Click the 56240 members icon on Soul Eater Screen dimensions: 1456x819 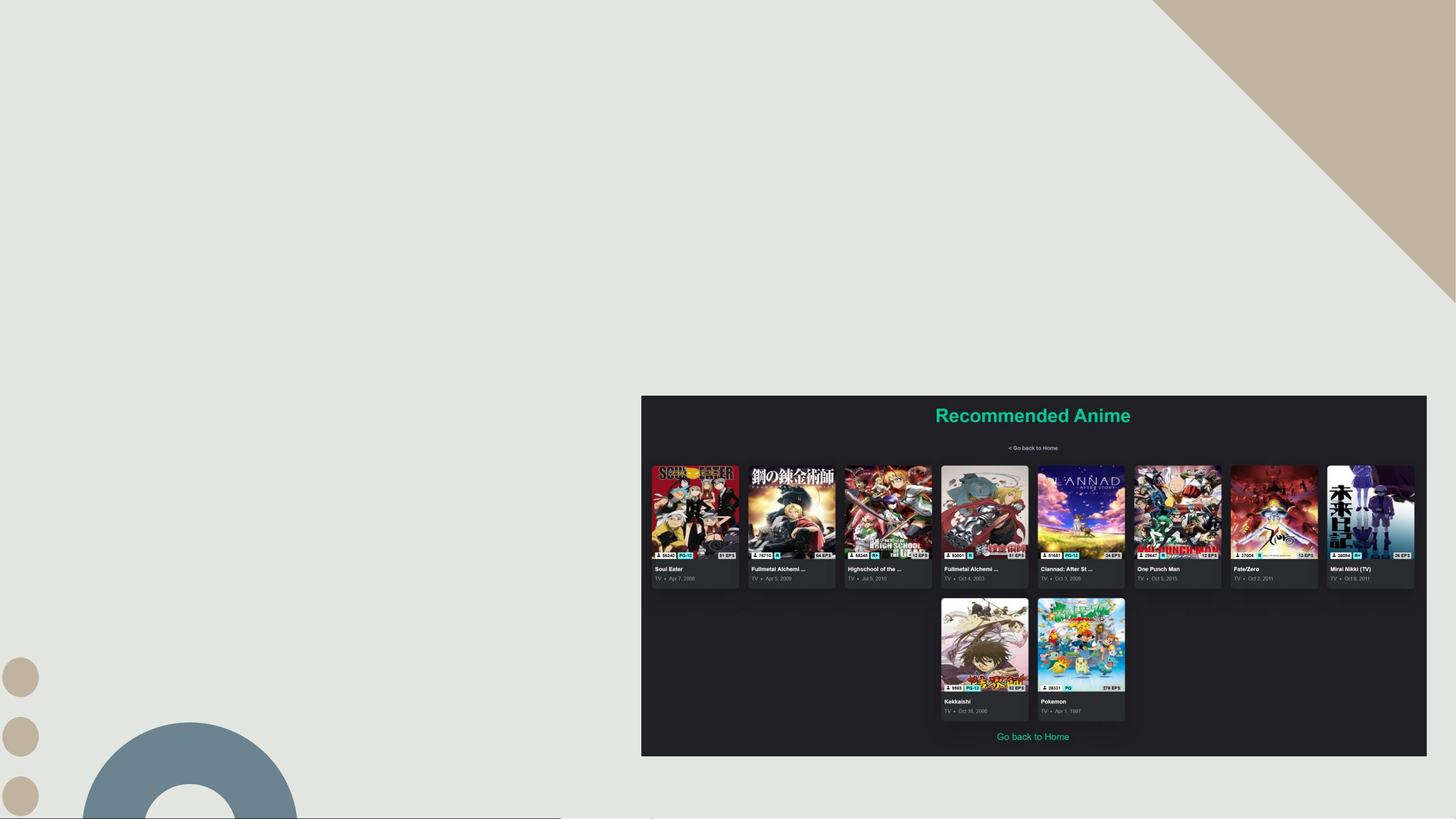[x=658, y=556]
